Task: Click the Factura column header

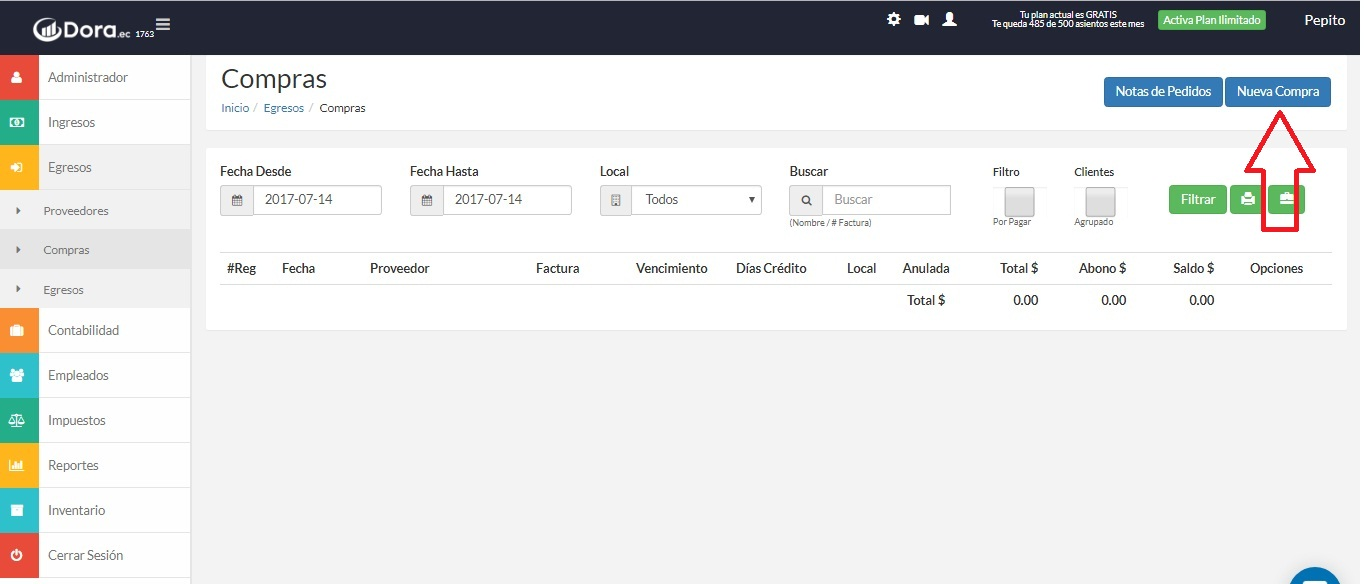Action: tap(557, 268)
